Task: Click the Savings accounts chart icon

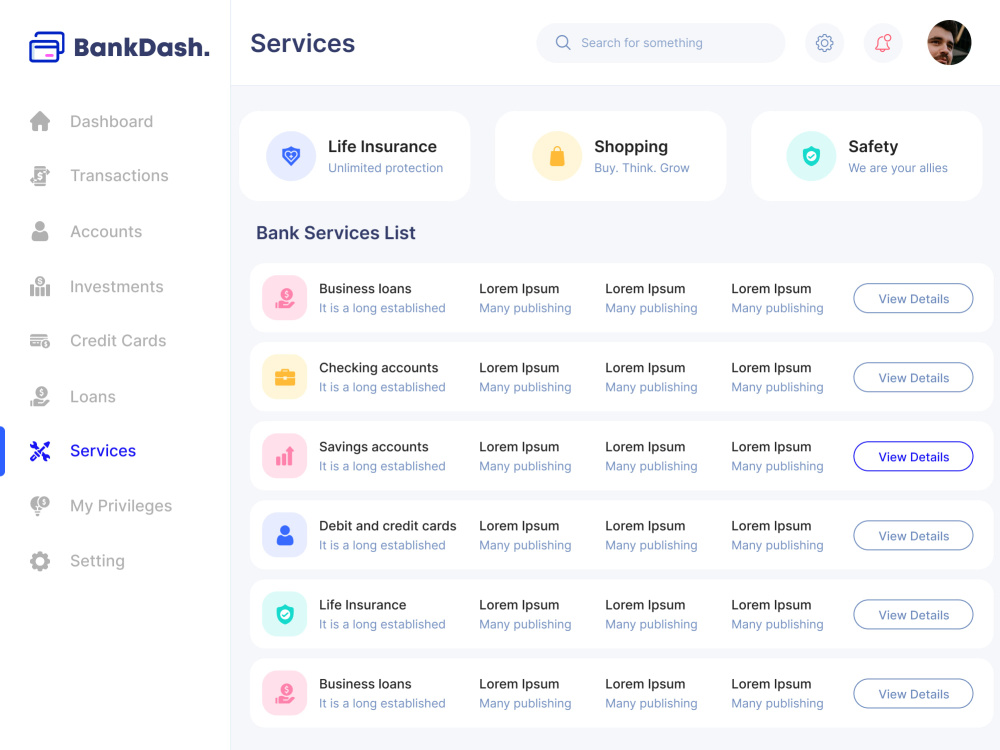Action: 285,456
